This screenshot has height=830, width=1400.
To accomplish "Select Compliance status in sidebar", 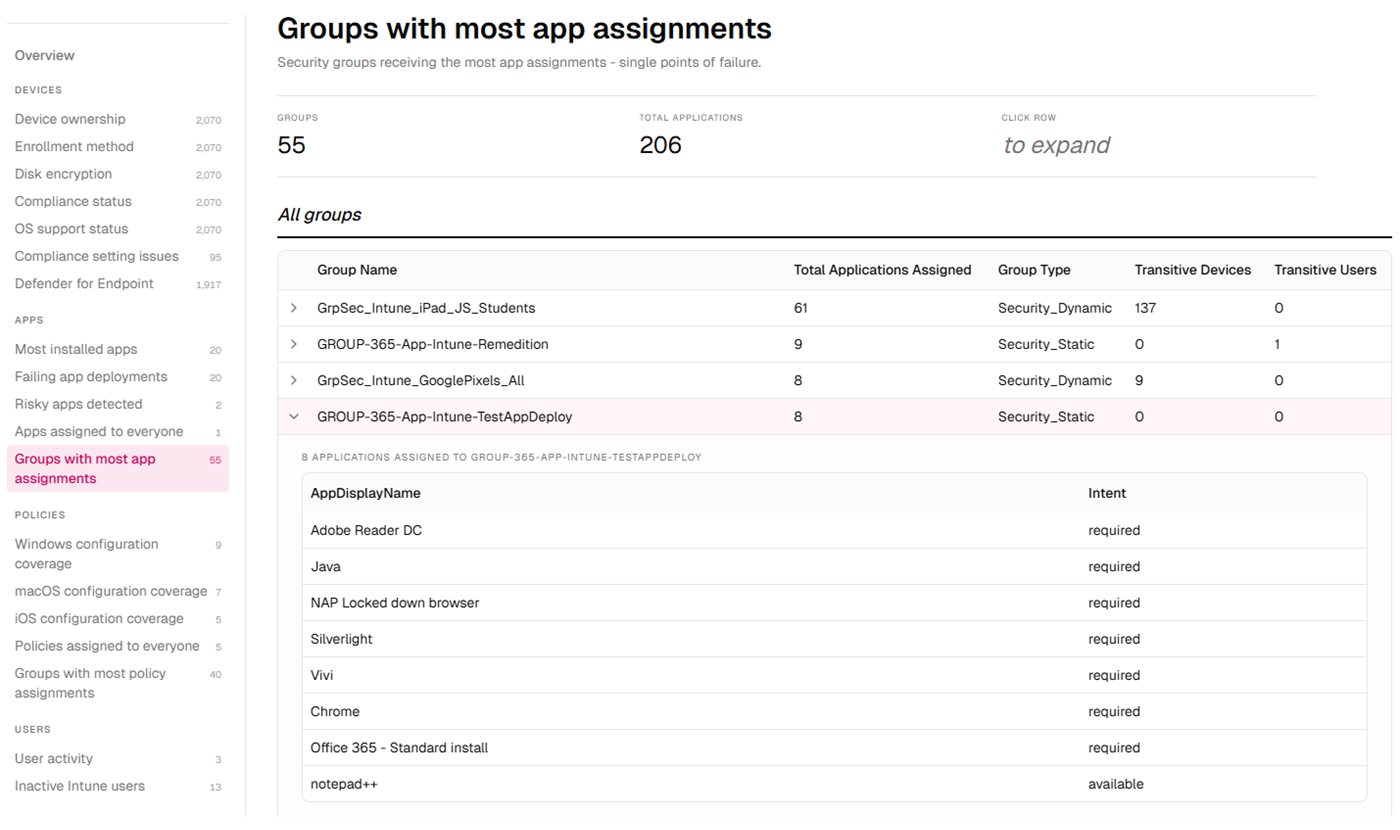I will pos(118,201).
